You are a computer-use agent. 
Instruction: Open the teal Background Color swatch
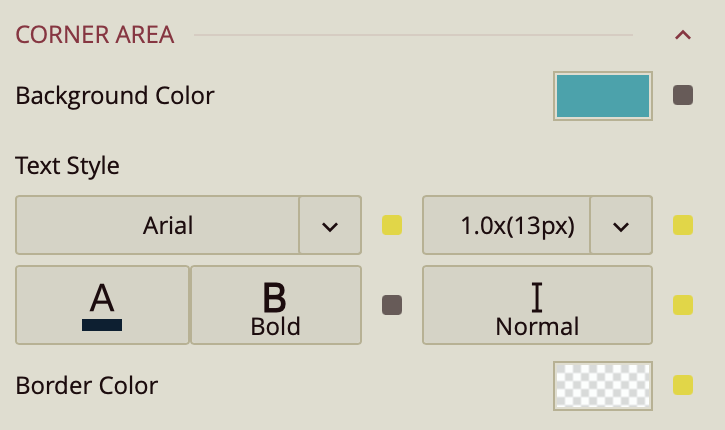[x=602, y=96]
